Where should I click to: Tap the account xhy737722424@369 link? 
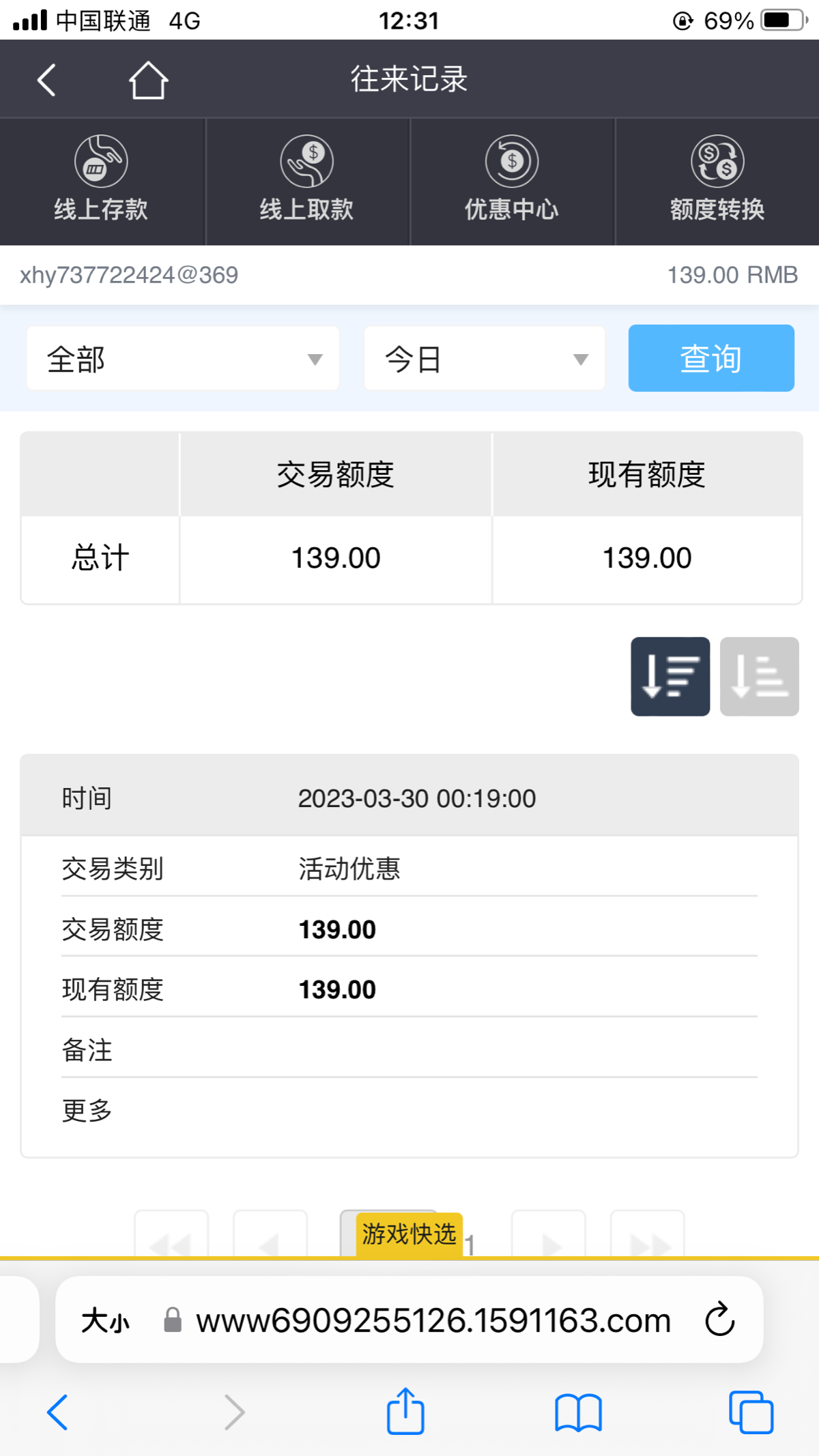pyautogui.click(x=128, y=275)
